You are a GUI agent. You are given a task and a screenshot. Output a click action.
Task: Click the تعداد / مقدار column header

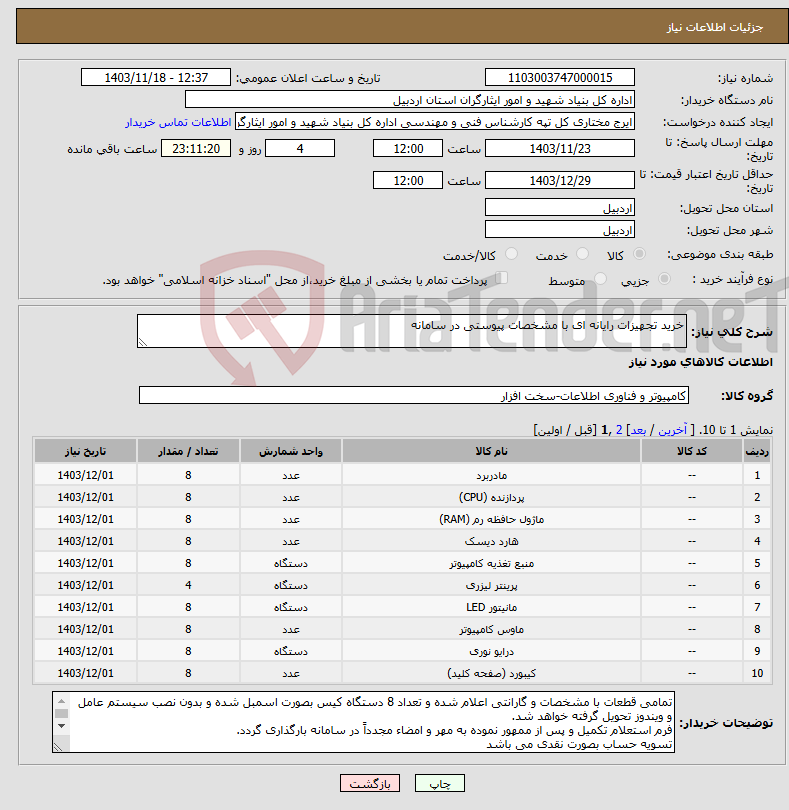coord(188,451)
